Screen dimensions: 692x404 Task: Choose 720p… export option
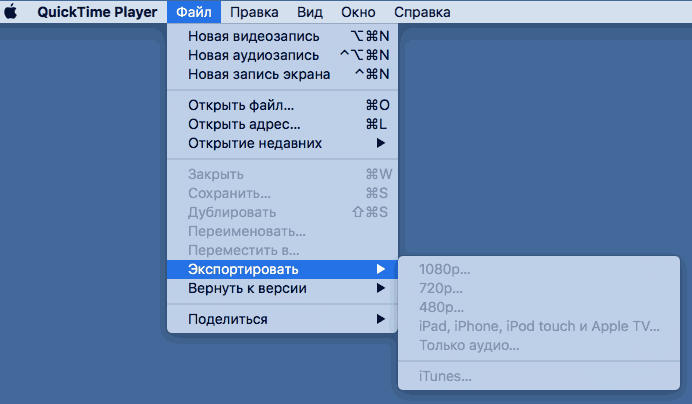pos(539,288)
